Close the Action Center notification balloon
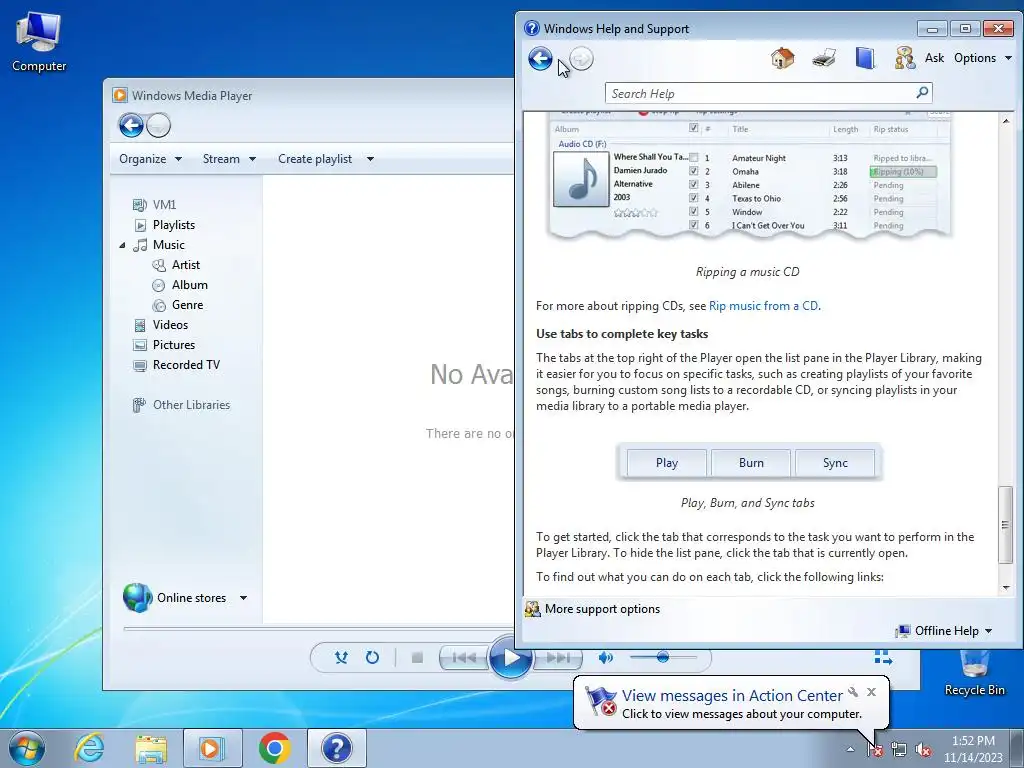1024x768 pixels. click(871, 692)
